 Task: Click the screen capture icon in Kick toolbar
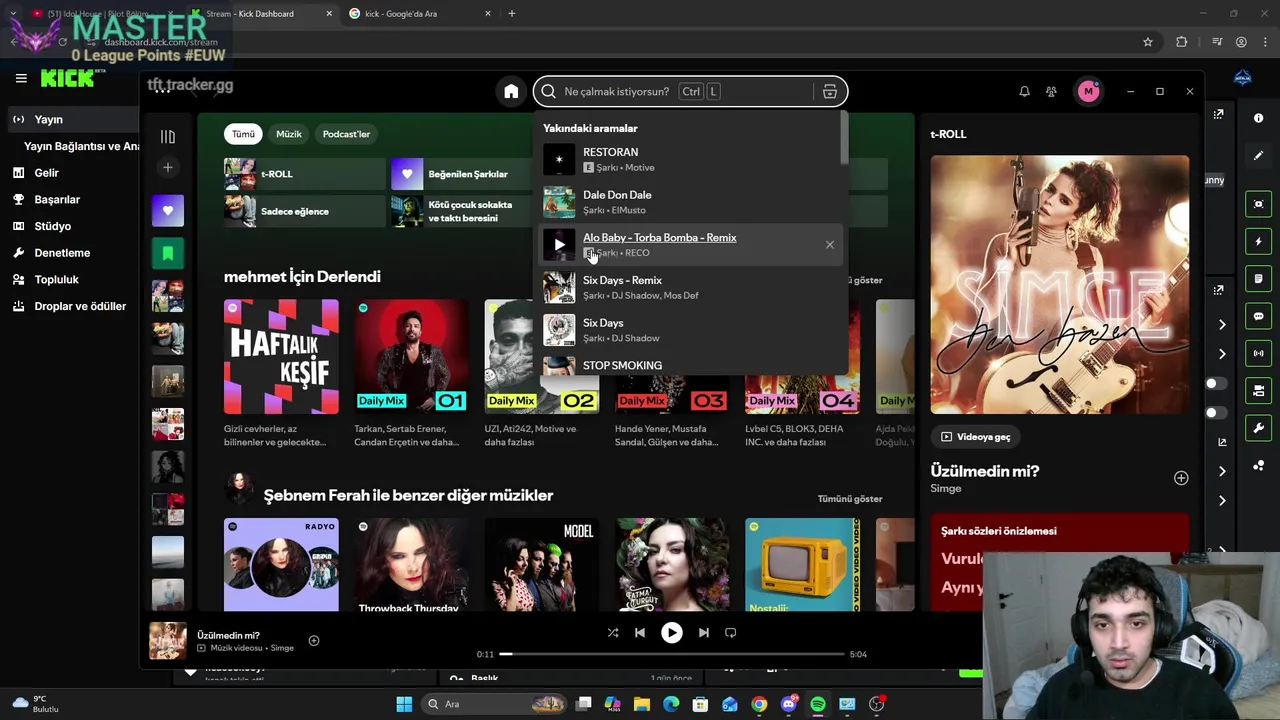[1258, 204]
